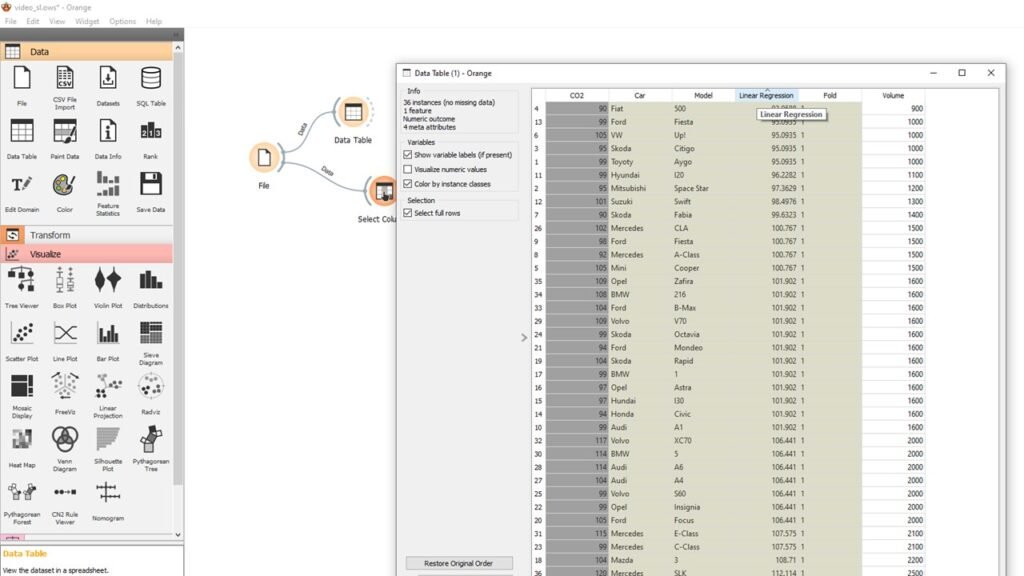Select the SQL Table widget
The width and height of the screenshot is (1024, 576).
coord(151,85)
